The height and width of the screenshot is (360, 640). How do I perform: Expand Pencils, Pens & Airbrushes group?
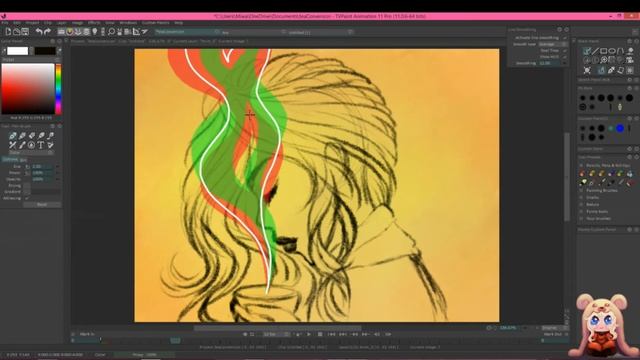tap(581, 165)
